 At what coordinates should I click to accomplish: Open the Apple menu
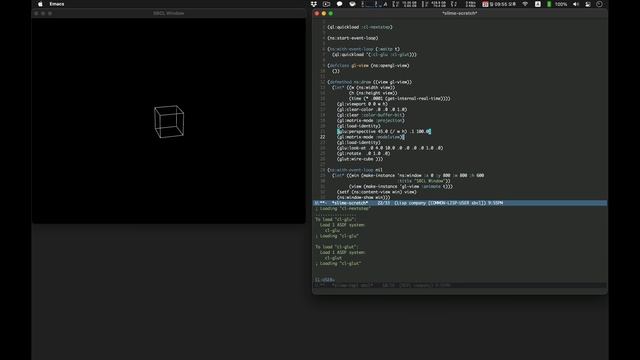coord(40,4)
